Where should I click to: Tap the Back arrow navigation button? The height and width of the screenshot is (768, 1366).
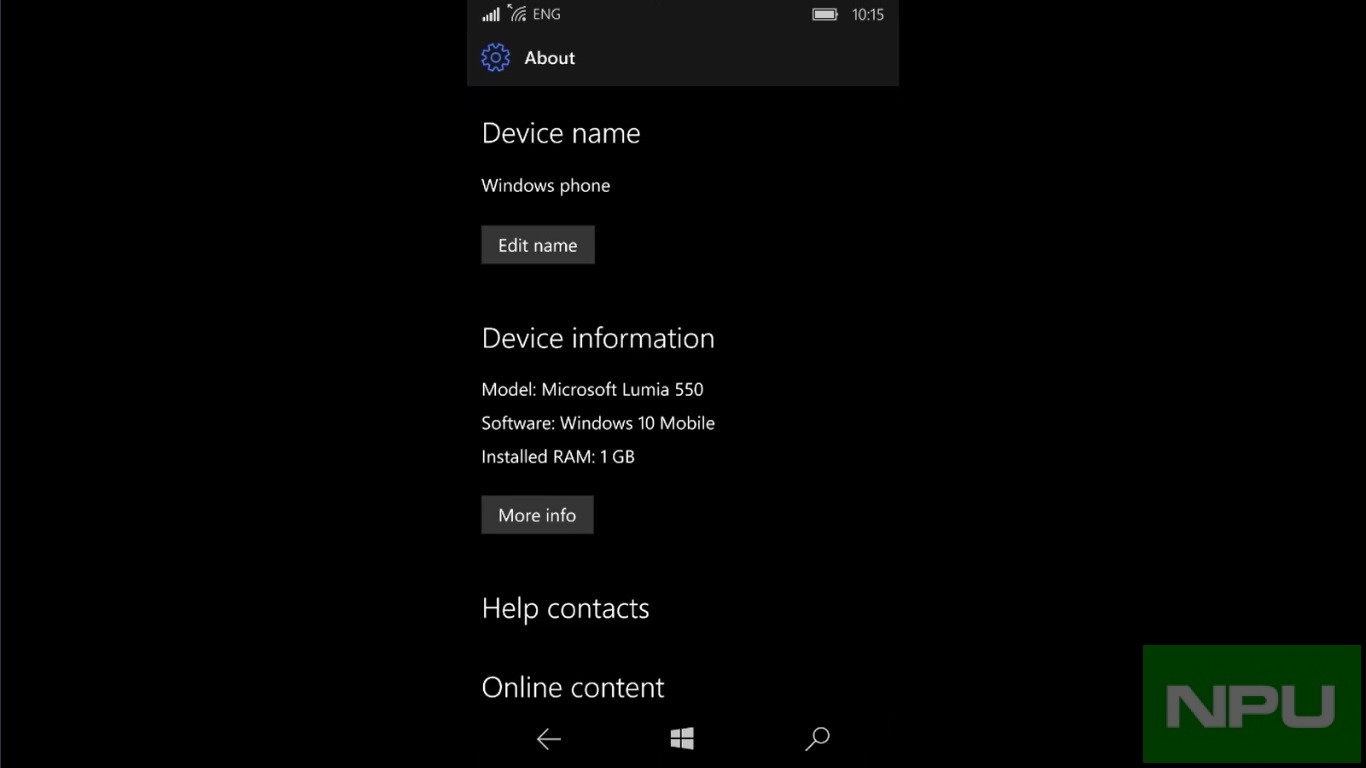[549, 739]
